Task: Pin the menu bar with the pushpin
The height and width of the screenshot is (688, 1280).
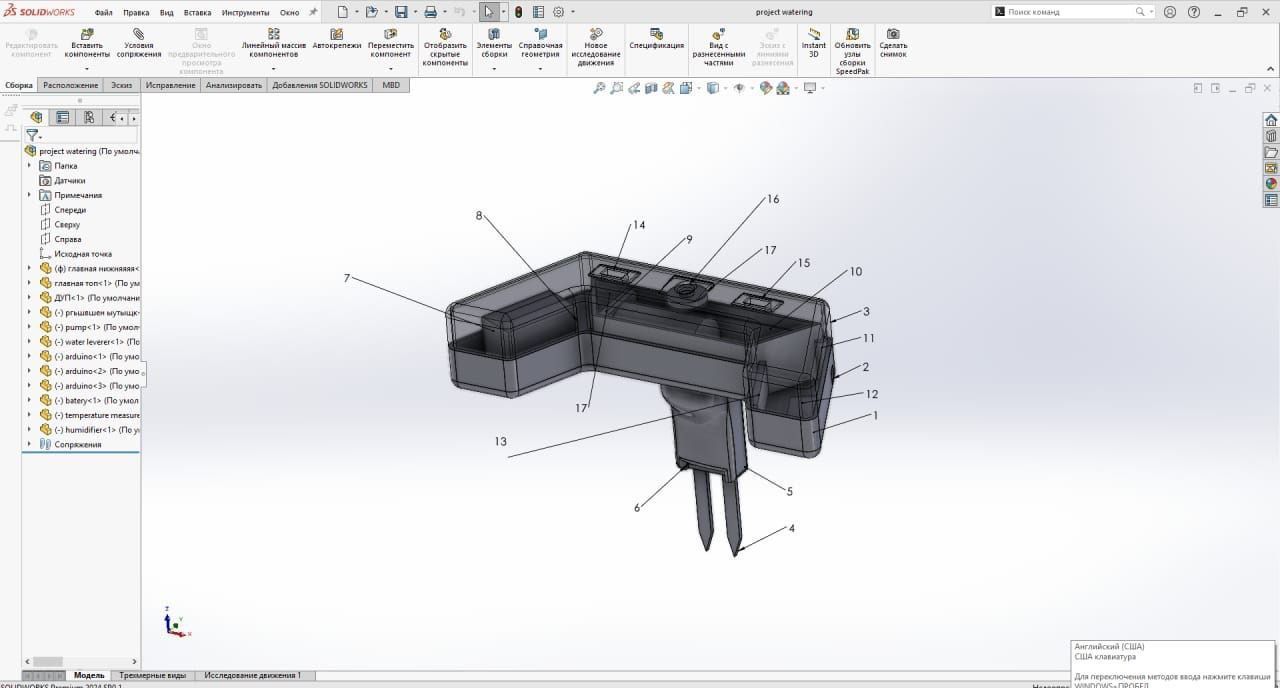Action: point(313,12)
